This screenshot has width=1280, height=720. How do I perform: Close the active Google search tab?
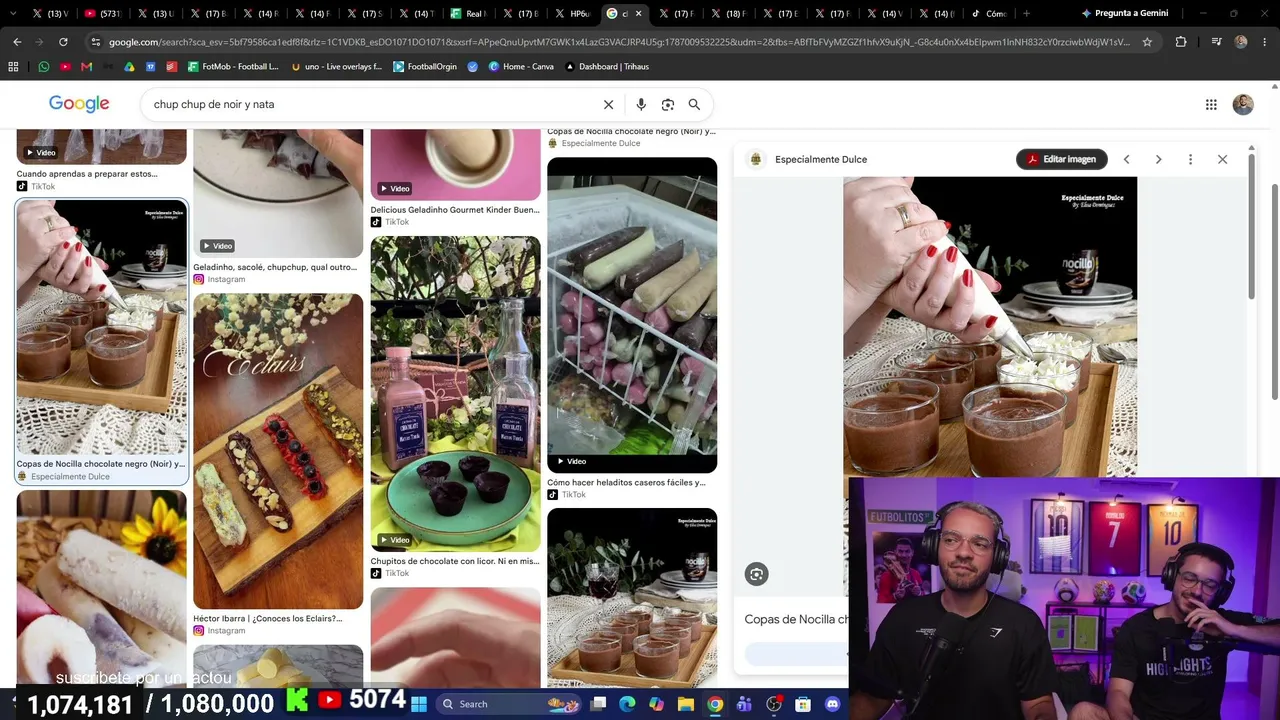coord(638,14)
